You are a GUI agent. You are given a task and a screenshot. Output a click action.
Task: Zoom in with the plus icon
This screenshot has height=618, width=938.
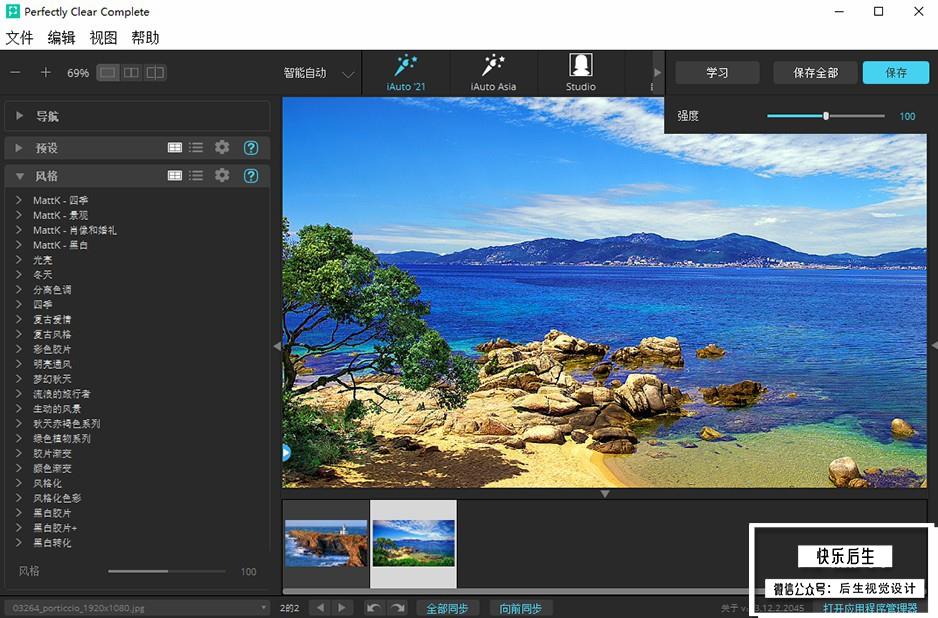[x=45, y=72]
